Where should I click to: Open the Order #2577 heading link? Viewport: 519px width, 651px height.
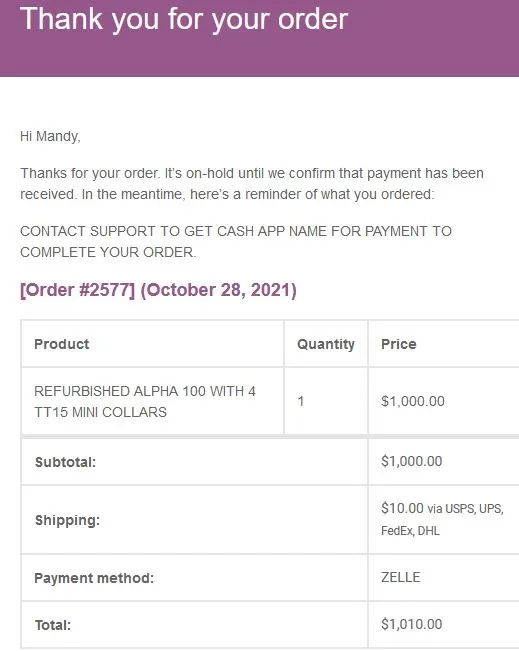(77, 289)
